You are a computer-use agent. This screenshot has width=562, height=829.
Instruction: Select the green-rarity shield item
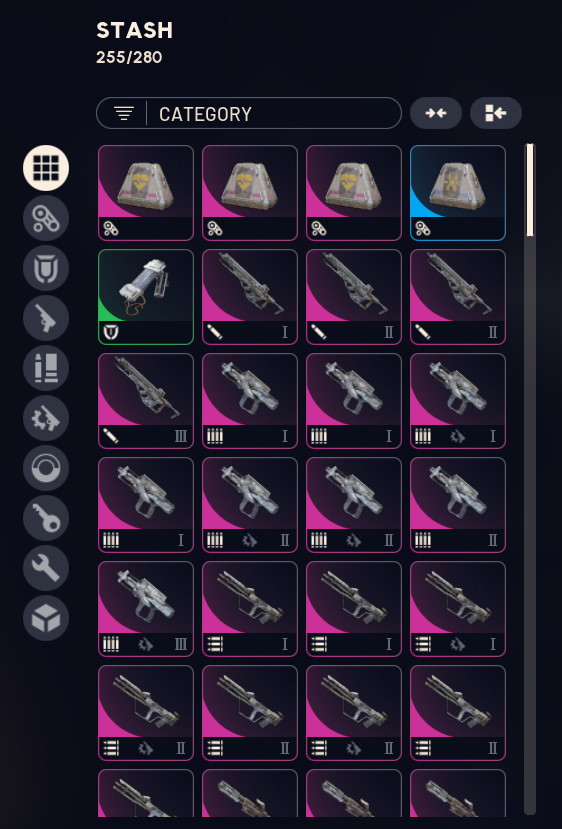[146, 297]
